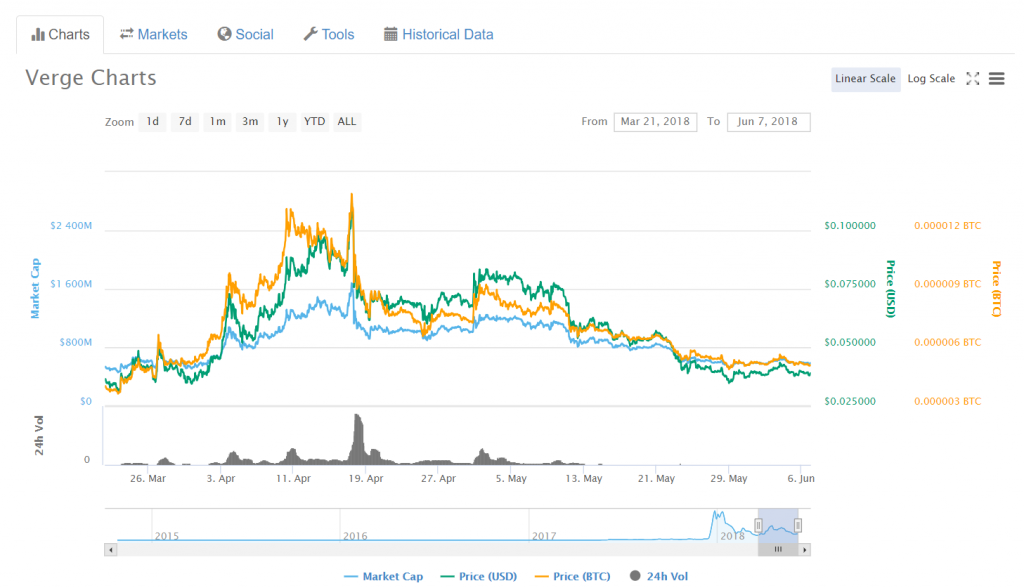The width and height of the screenshot is (1024, 588).
Task: Set zoom to 1m
Action: [x=217, y=122]
